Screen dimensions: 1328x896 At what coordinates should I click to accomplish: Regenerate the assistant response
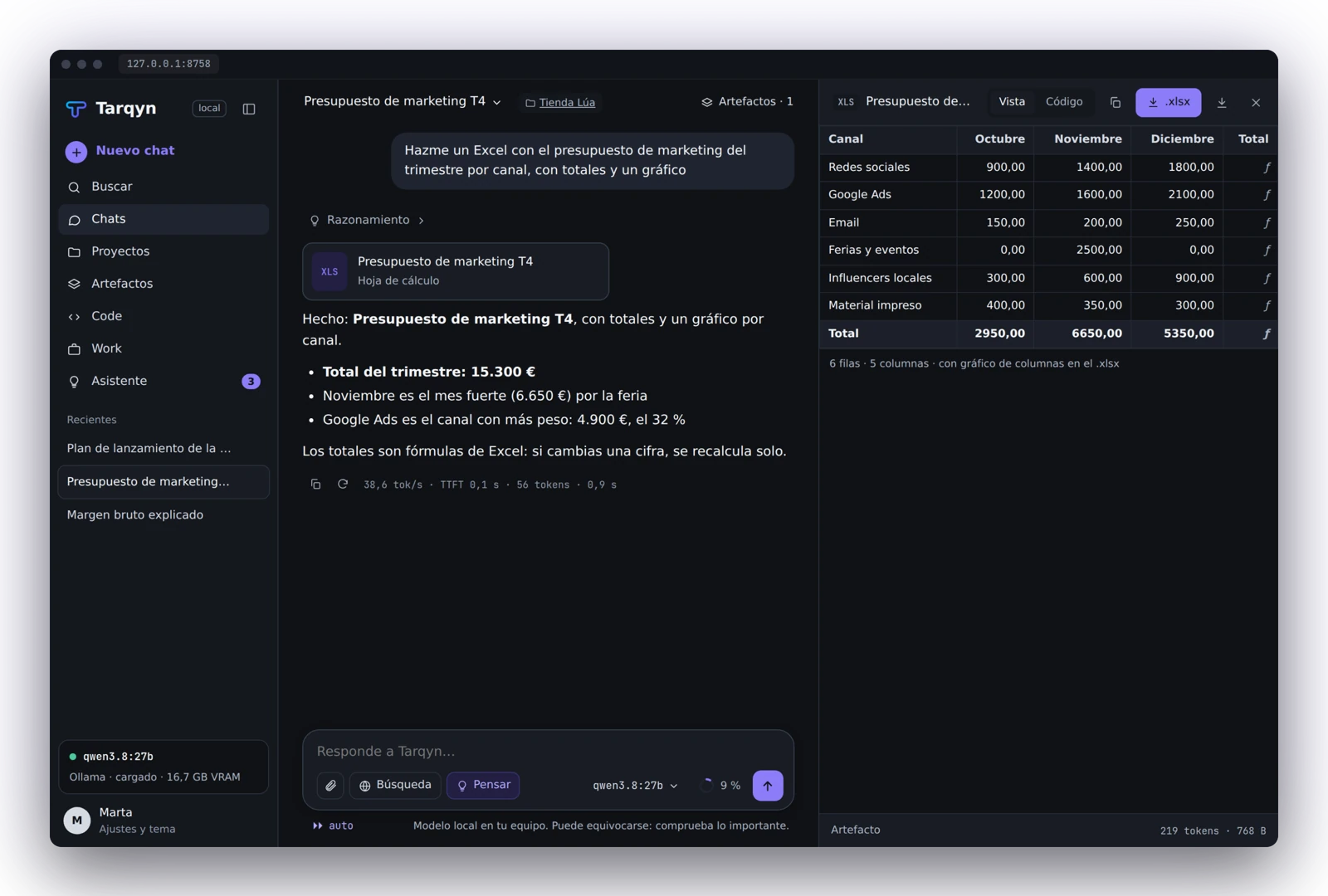[x=342, y=485]
